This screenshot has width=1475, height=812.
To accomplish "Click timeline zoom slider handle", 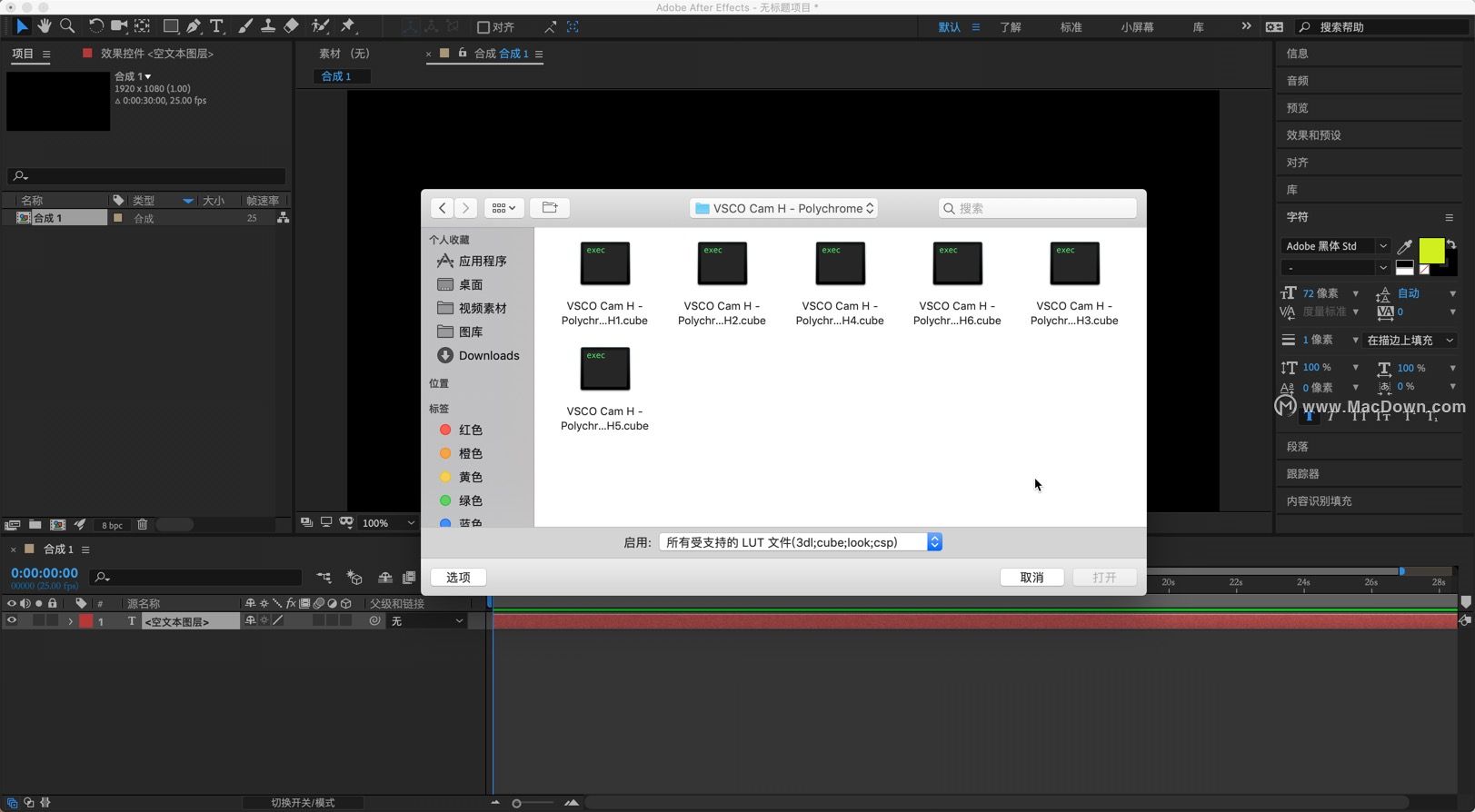I will click(516, 803).
